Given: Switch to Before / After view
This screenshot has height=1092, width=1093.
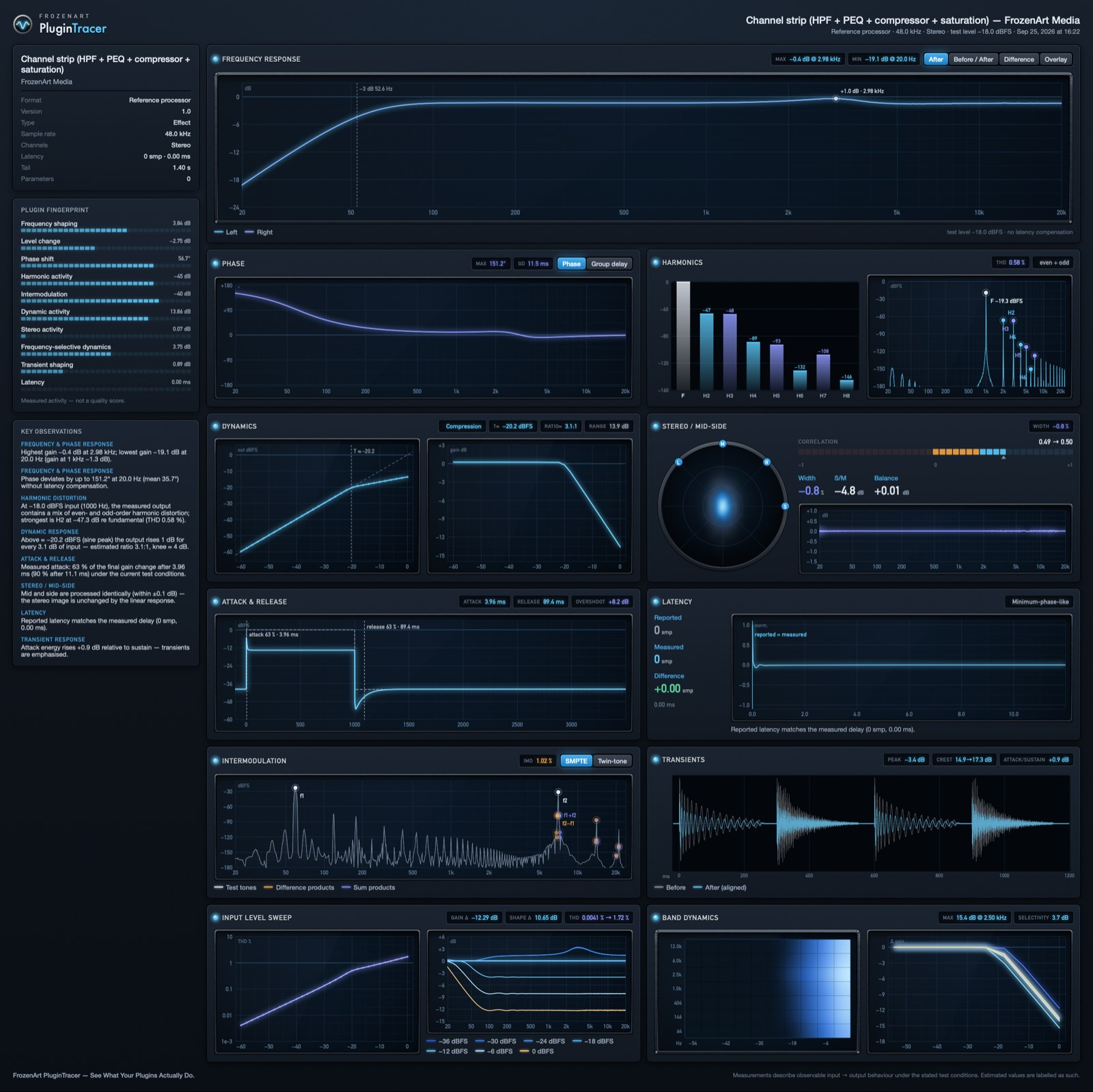Looking at the screenshot, I should [973, 59].
